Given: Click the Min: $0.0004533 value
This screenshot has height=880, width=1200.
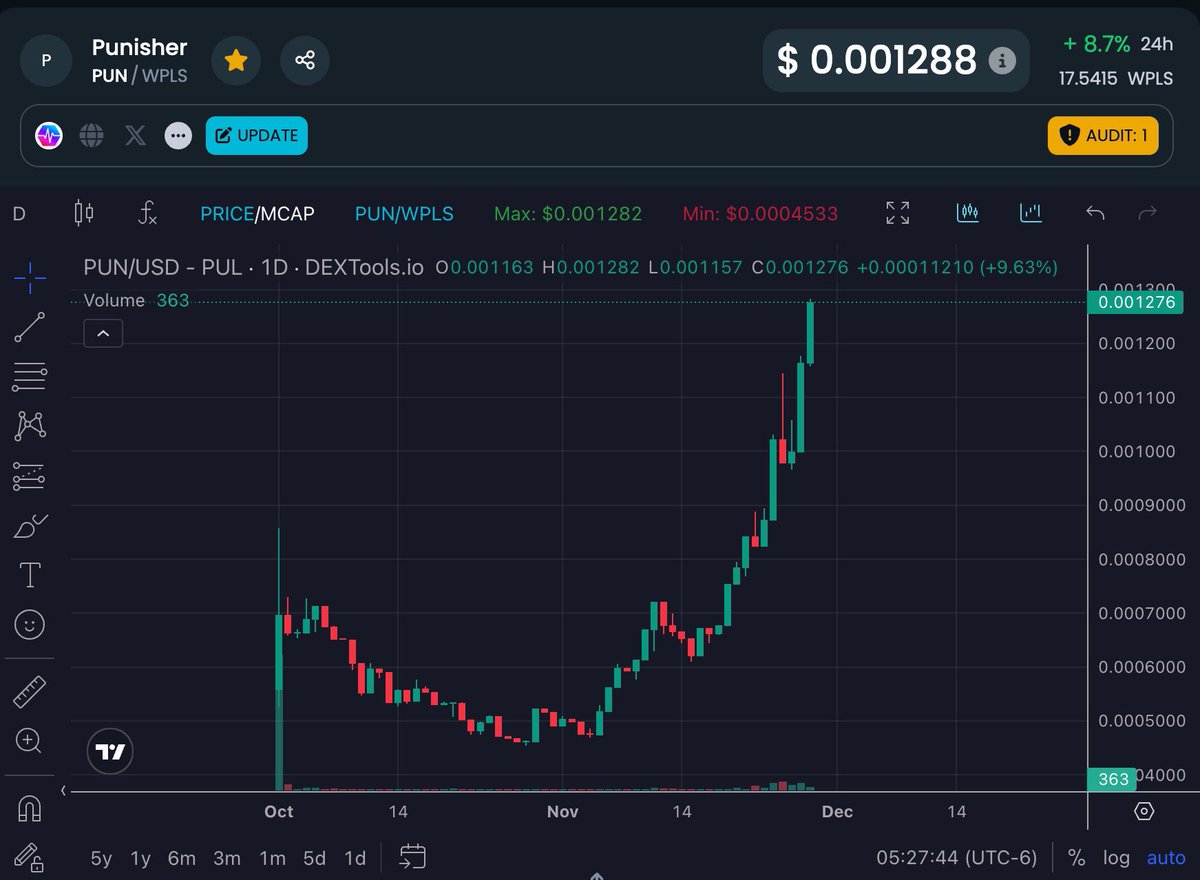Looking at the screenshot, I should pyautogui.click(x=760, y=213).
